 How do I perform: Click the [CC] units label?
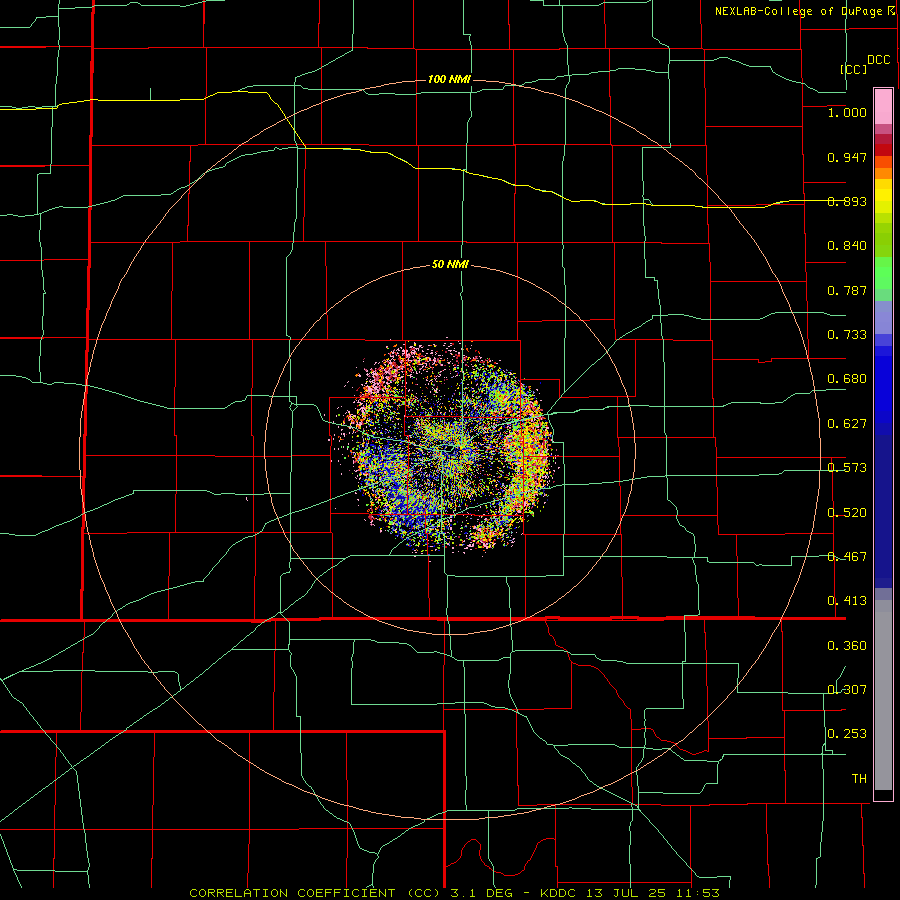pyautogui.click(x=854, y=69)
